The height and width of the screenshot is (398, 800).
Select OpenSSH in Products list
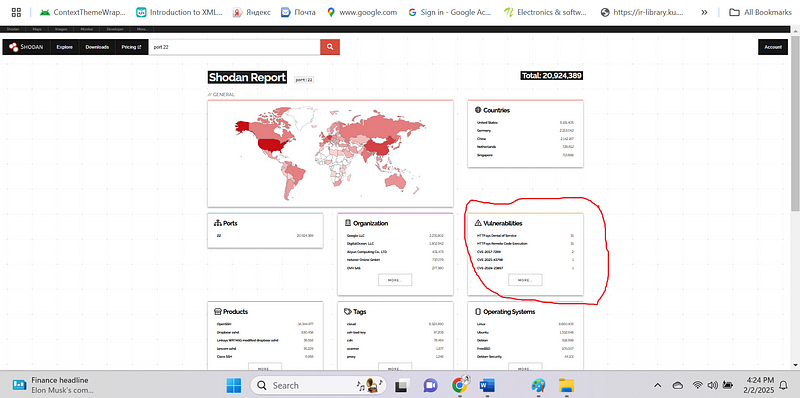[x=223, y=324]
